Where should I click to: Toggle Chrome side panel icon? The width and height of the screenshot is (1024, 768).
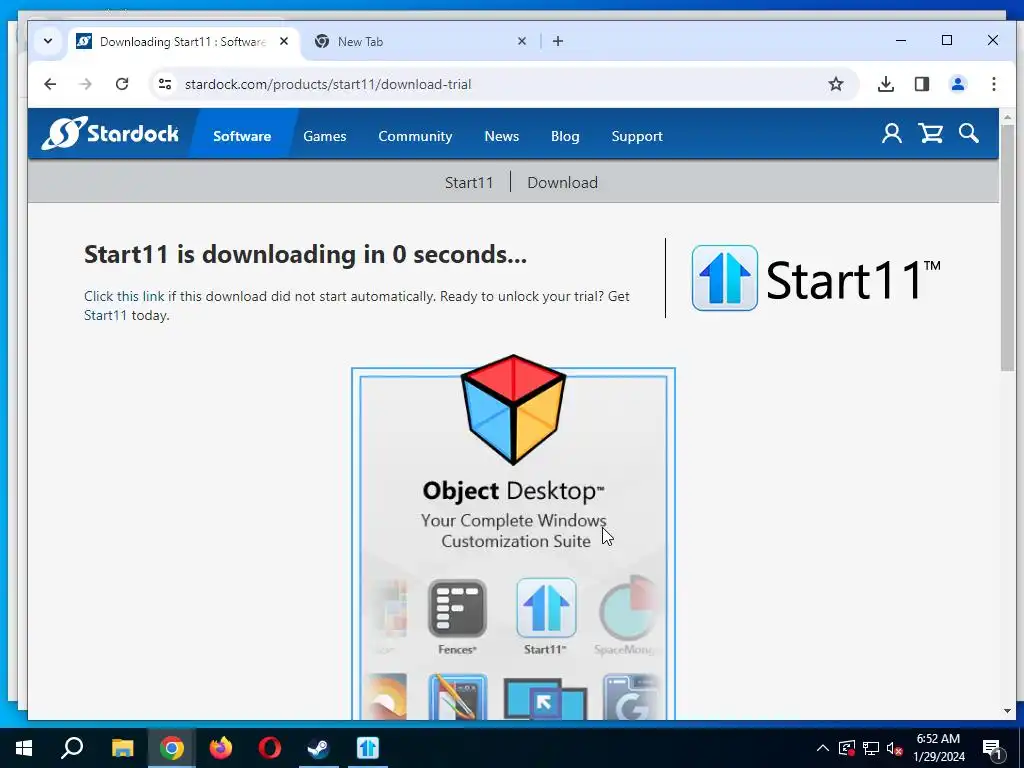click(921, 84)
